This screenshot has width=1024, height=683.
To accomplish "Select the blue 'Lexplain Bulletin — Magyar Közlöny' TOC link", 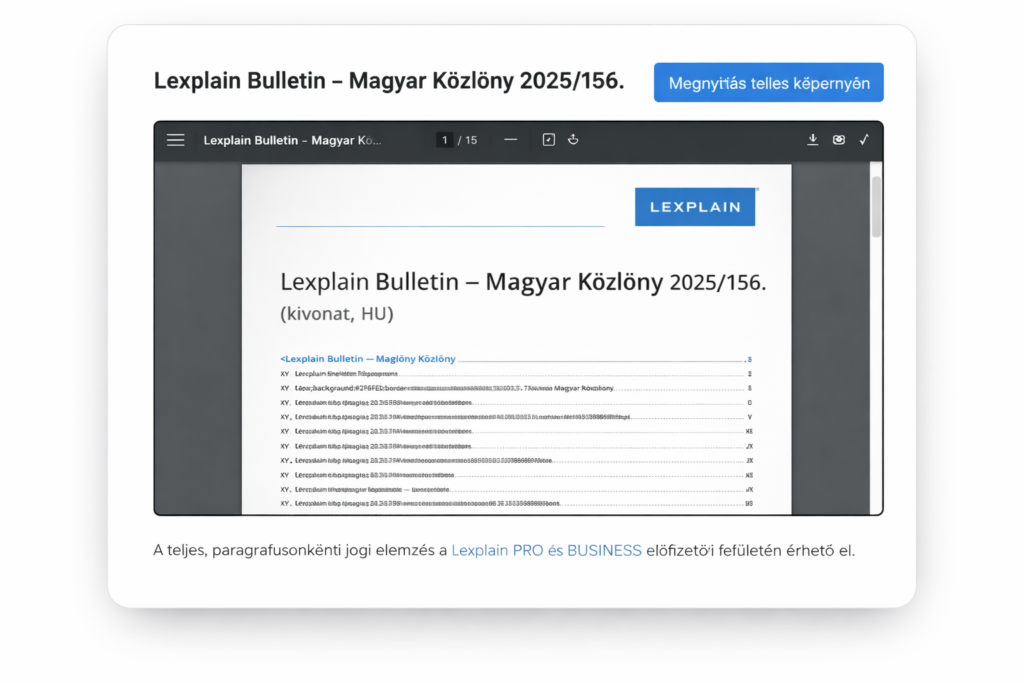I will coord(366,358).
